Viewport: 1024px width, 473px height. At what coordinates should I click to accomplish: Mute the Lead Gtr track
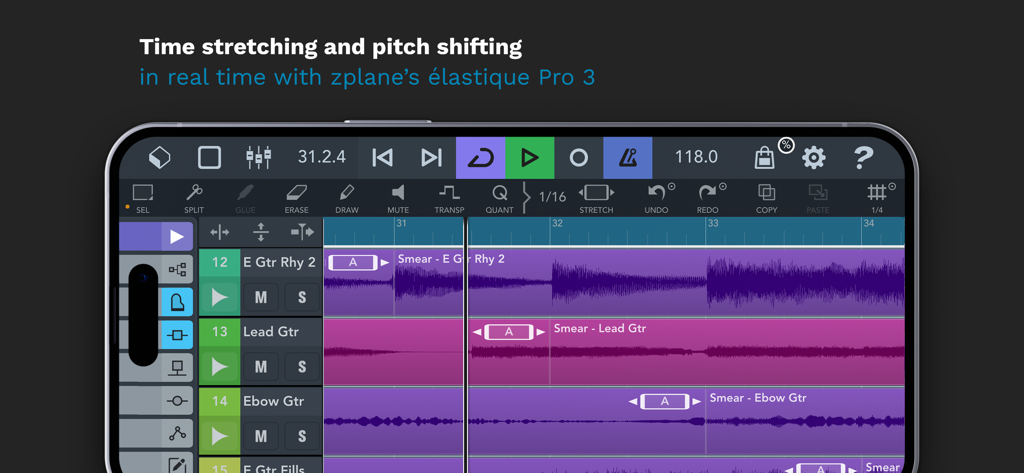click(261, 367)
